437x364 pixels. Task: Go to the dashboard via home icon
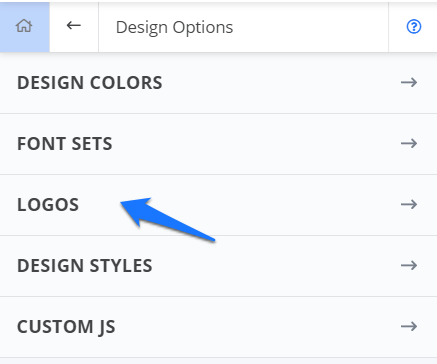coord(24,26)
